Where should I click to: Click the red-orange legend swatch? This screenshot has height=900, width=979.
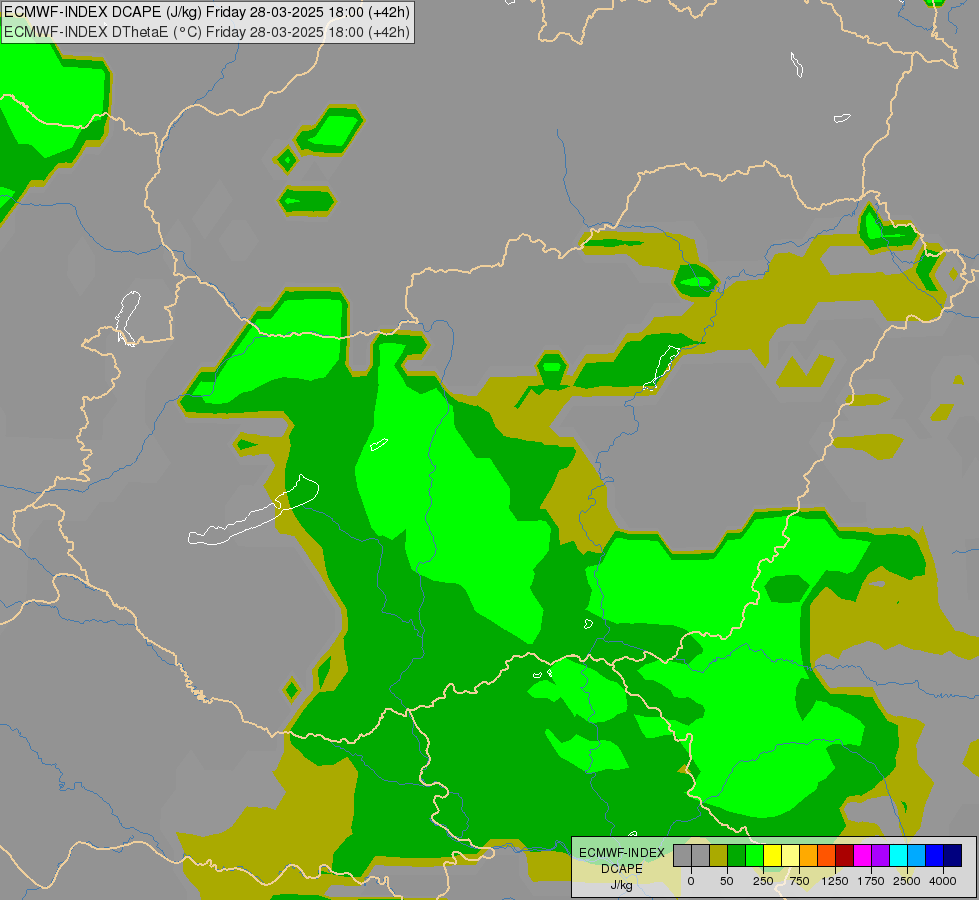827,855
